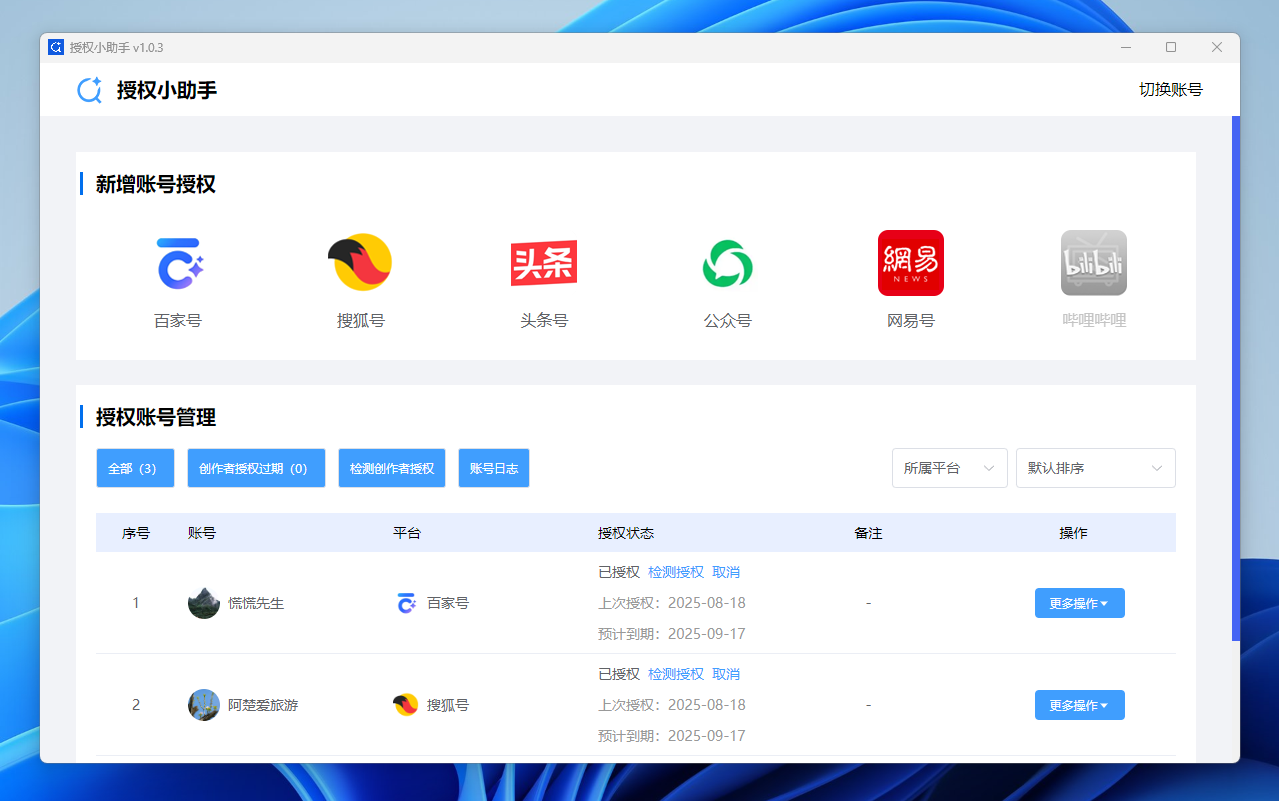Open the 所属平台 dropdown

[949, 468]
